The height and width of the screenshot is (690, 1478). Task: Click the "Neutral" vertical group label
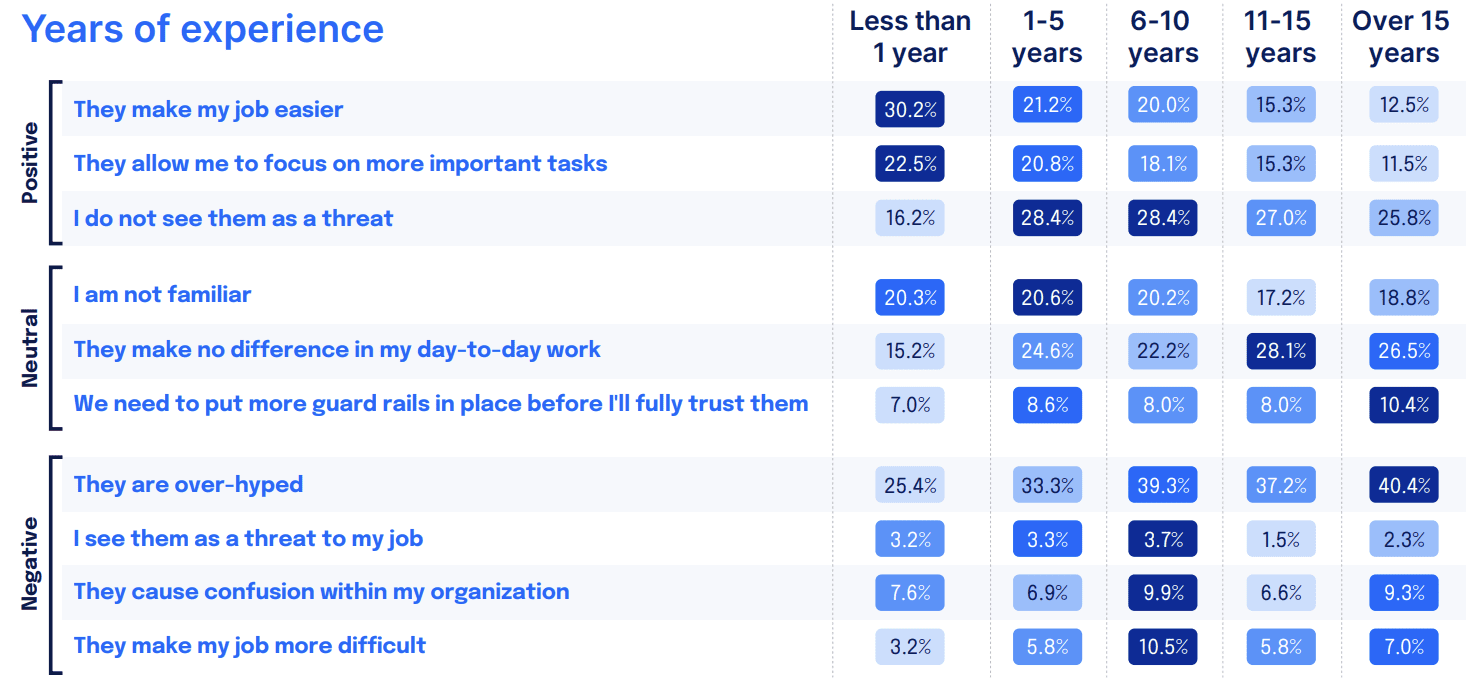pyautogui.click(x=31, y=348)
